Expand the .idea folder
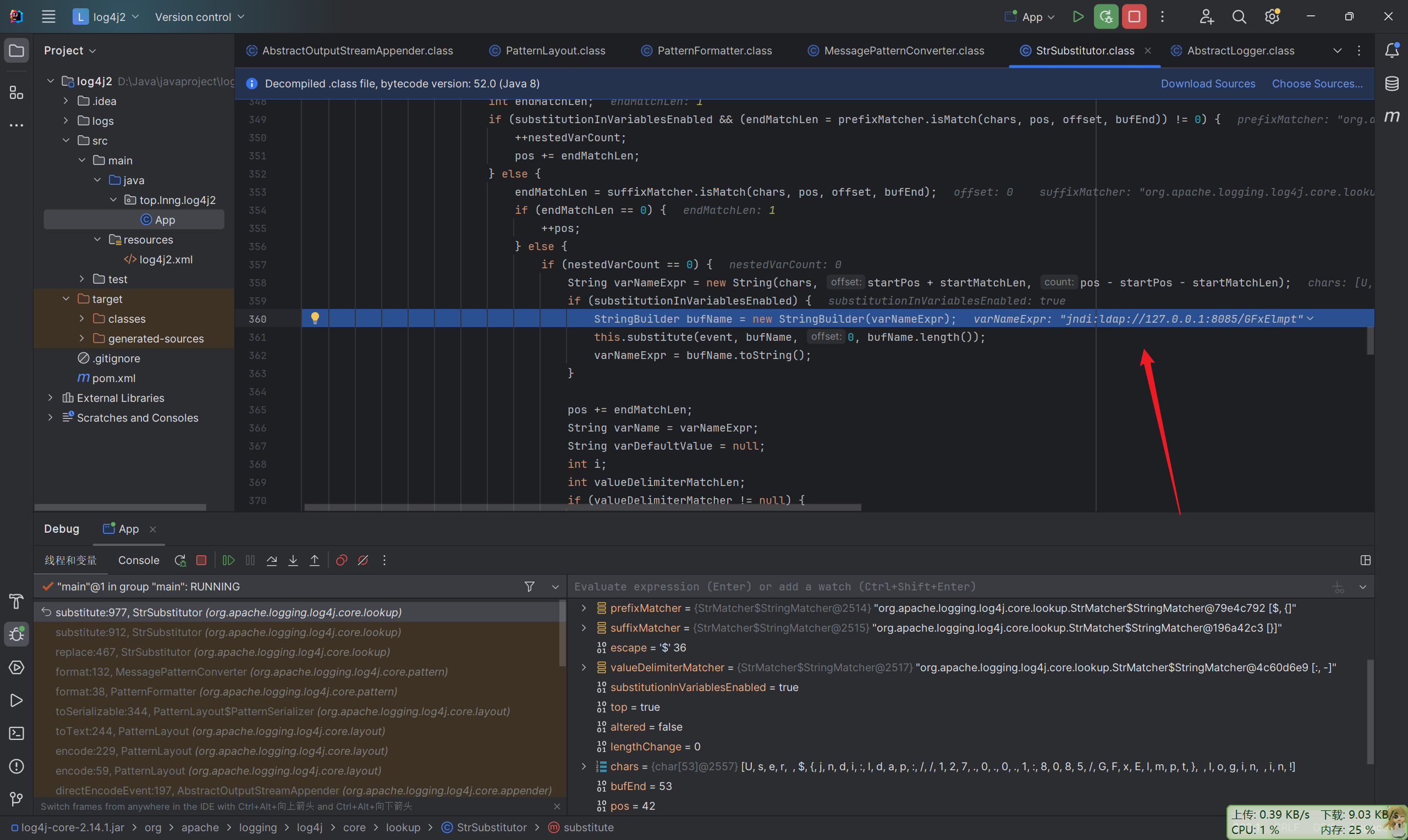 tap(65, 101)
